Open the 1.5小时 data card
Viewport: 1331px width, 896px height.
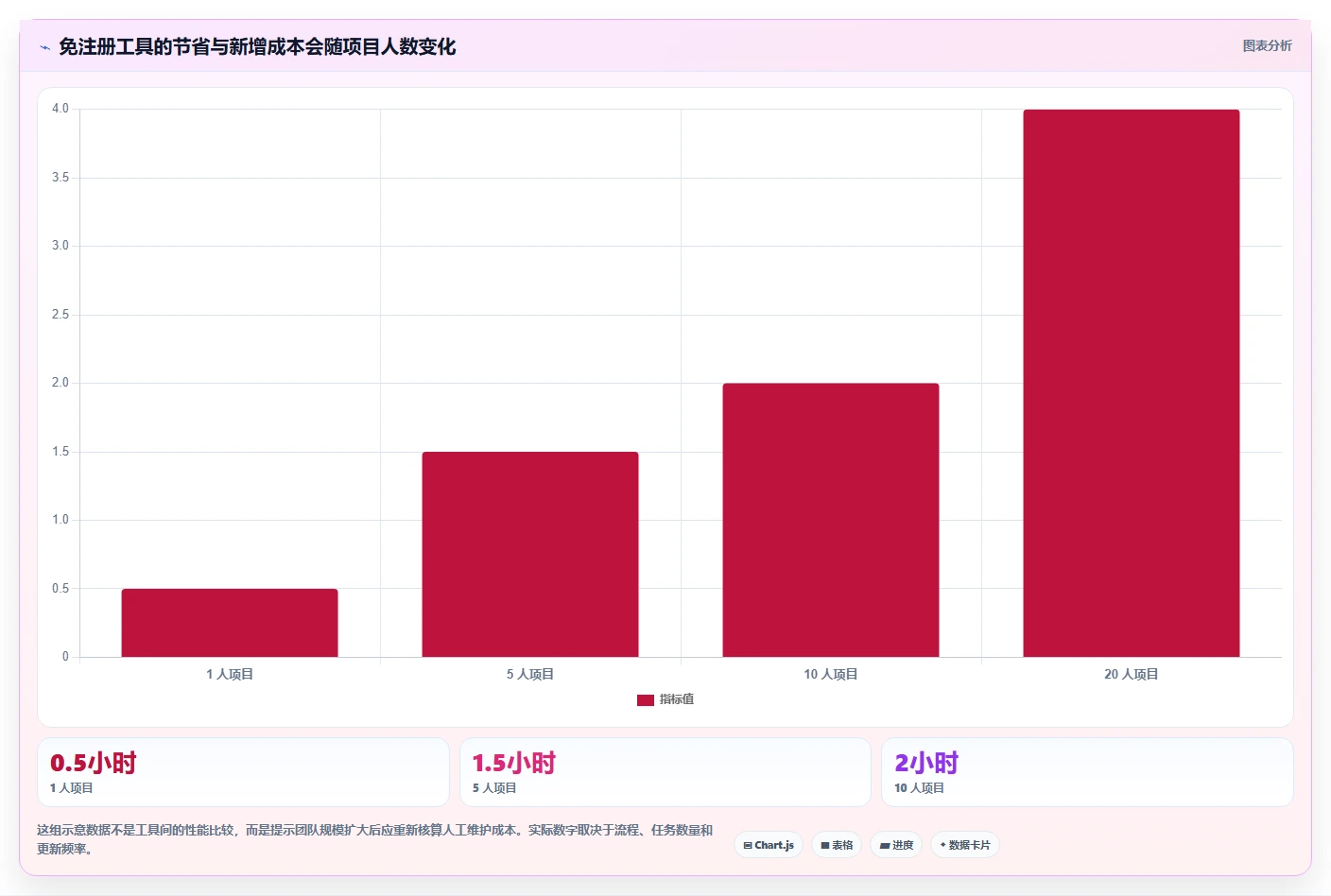pyautogui.click(x=665, y=772)
